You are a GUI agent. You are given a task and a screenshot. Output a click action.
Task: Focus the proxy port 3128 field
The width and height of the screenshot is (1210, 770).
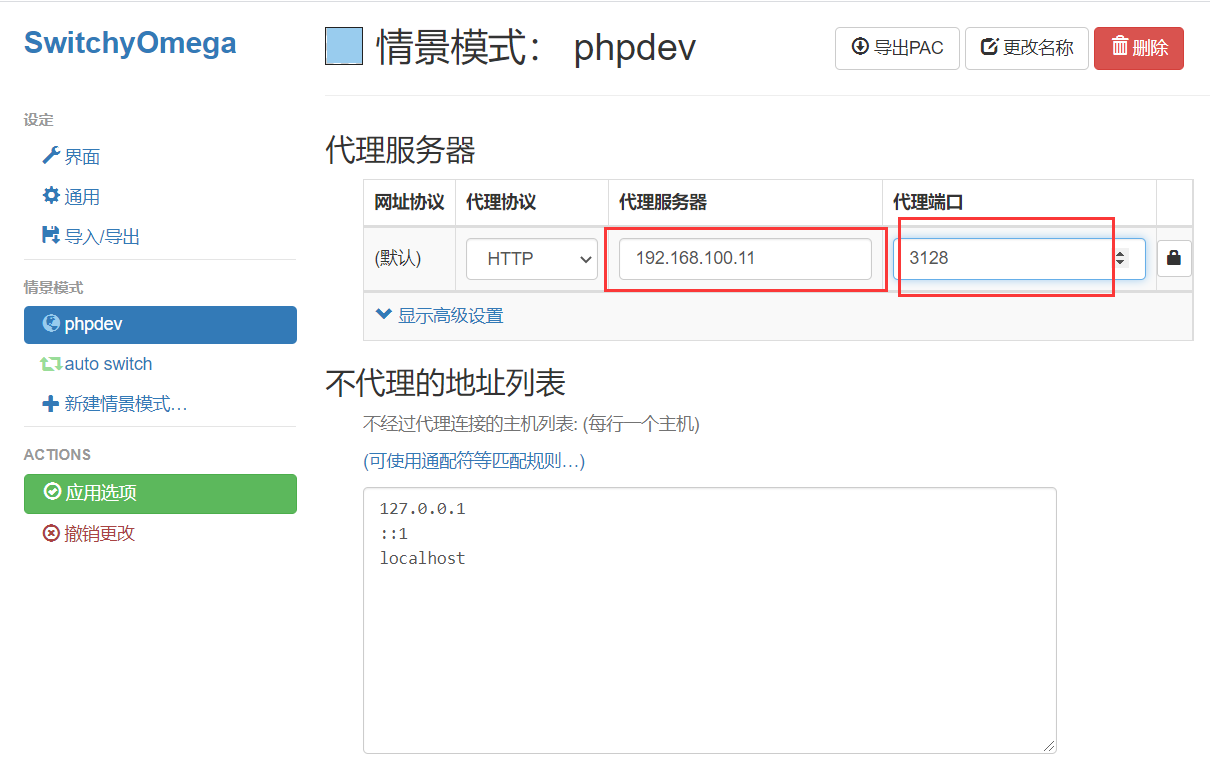coord(1019,258)
